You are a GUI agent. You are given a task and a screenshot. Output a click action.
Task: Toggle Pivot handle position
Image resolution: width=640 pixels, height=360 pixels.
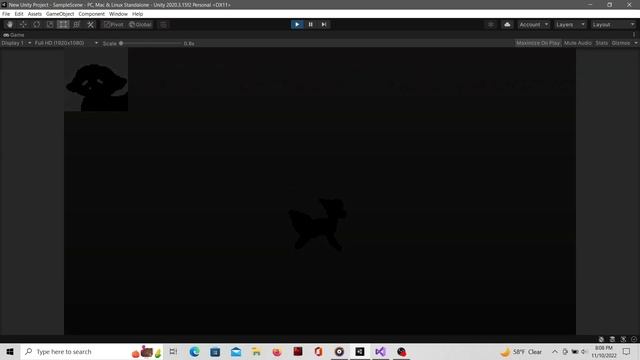click(113, 24)
